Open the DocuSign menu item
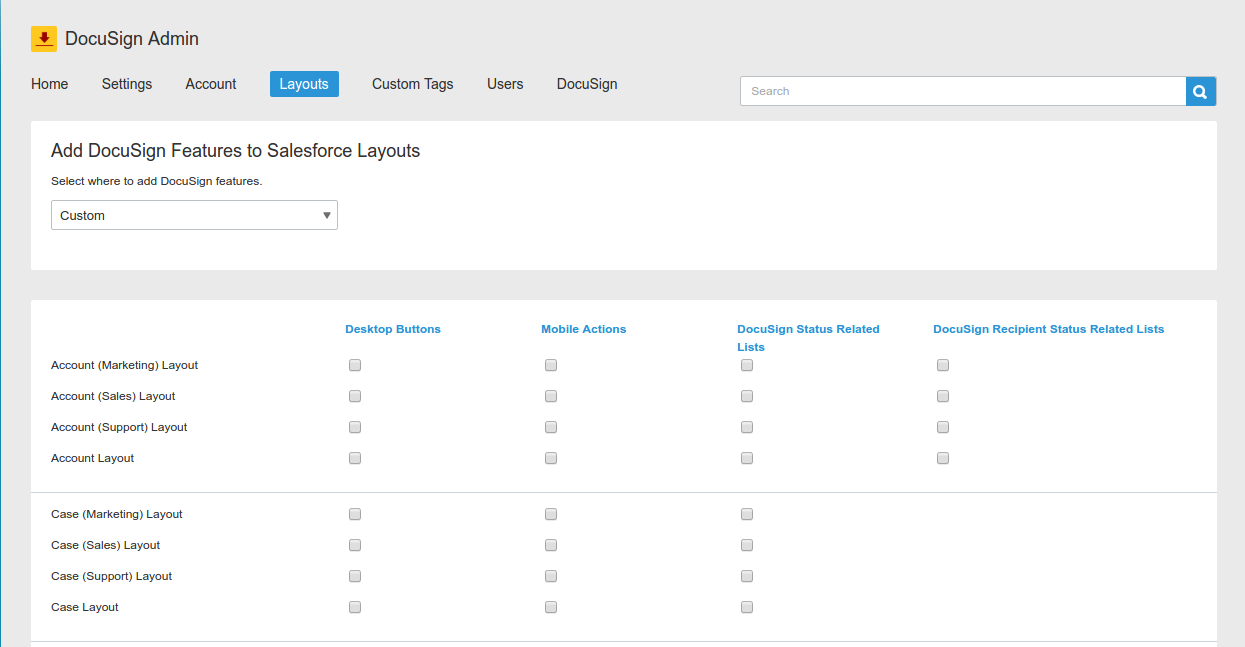 pos(587,84)
